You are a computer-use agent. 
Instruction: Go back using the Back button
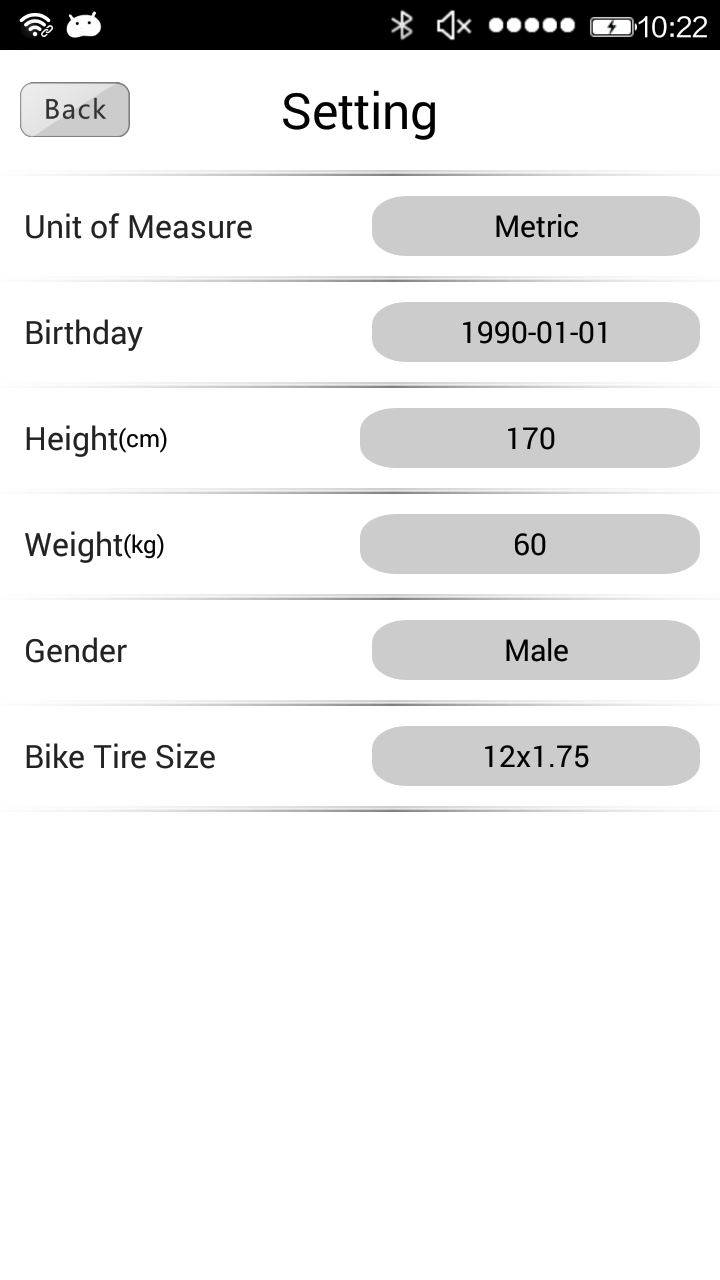click(75, 109)
